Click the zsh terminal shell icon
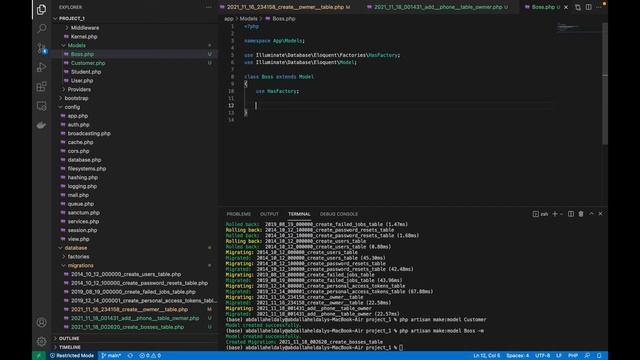This screenshot has width=640, height=360. point(540,214)
